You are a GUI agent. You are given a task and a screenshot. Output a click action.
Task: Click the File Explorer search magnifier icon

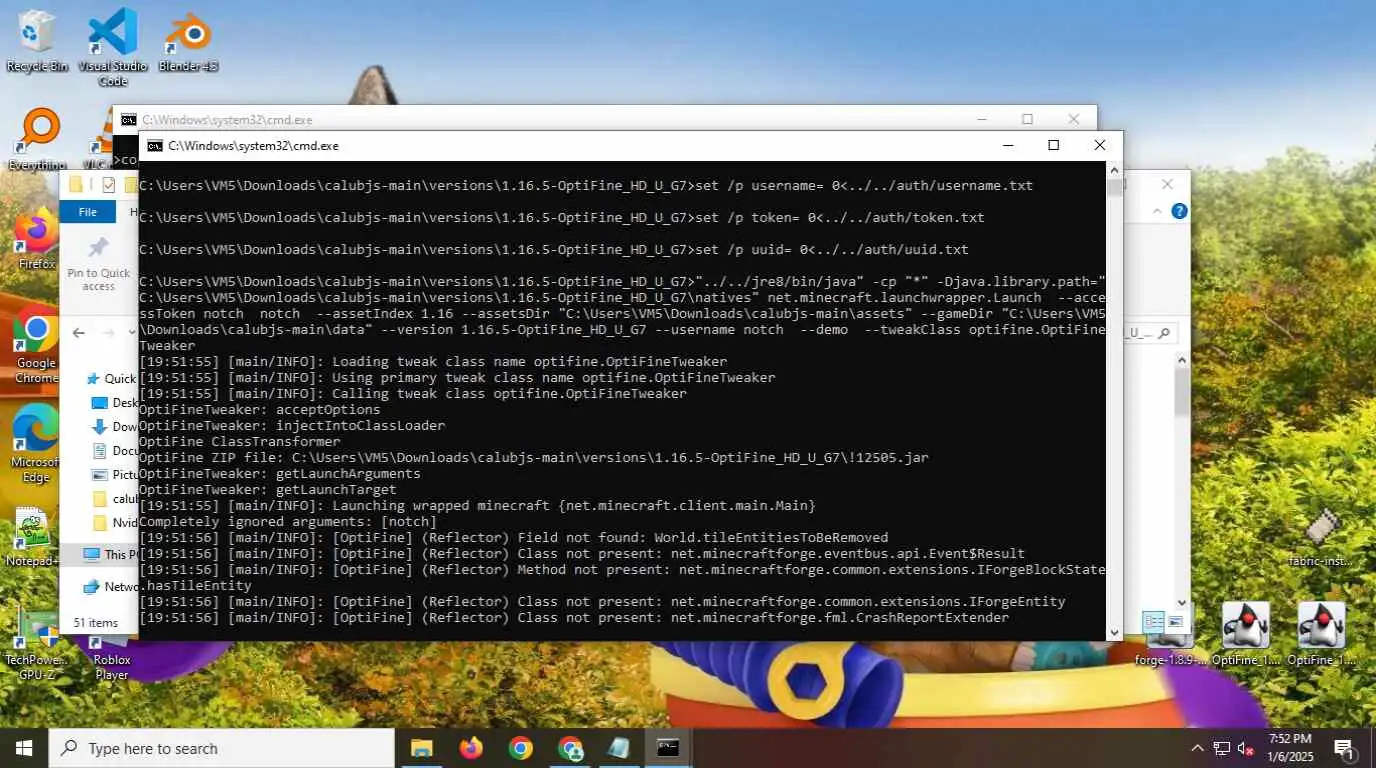point(1166,333)
